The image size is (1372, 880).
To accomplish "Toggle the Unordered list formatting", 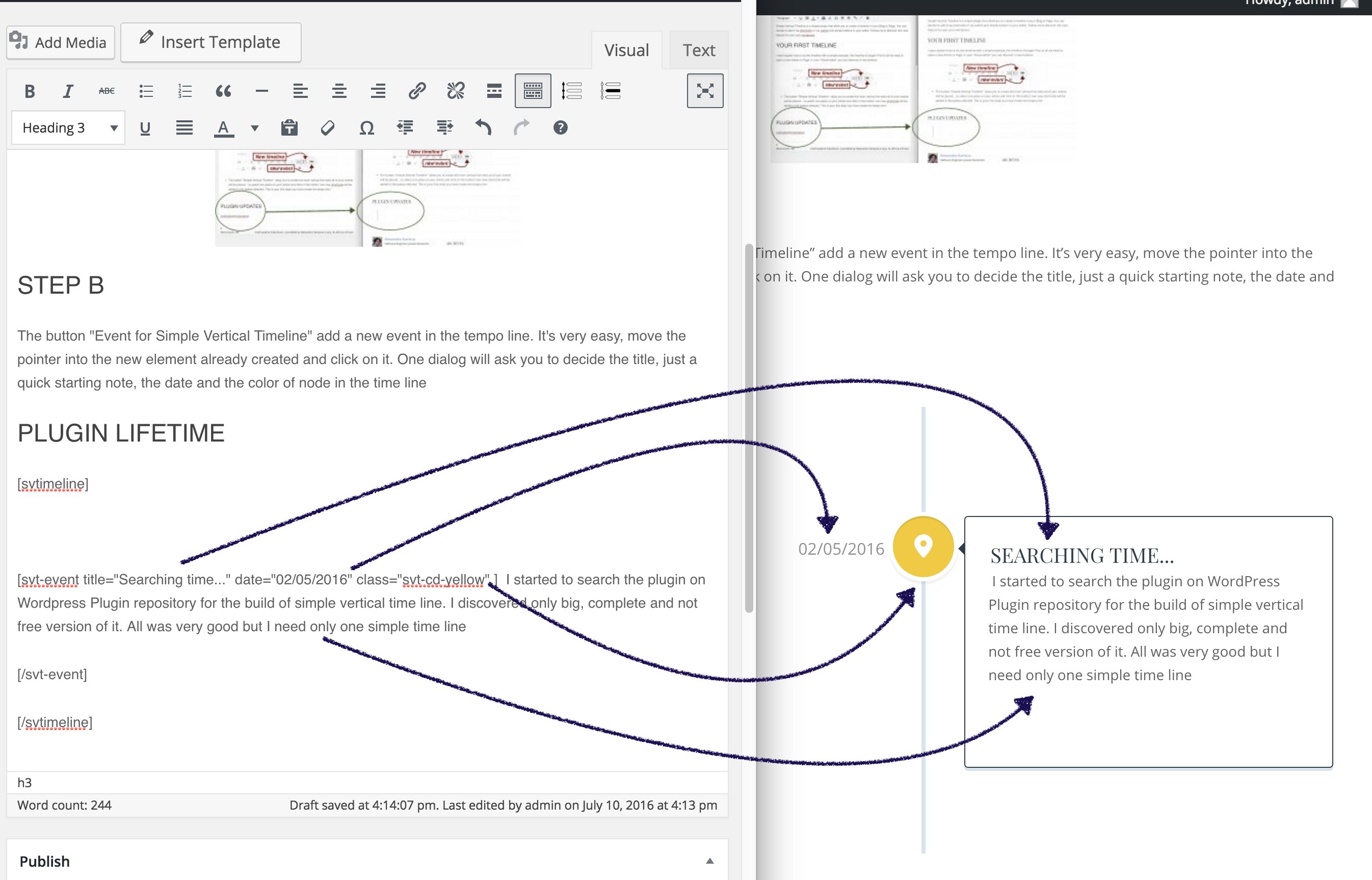I will [x=146, y=91].
